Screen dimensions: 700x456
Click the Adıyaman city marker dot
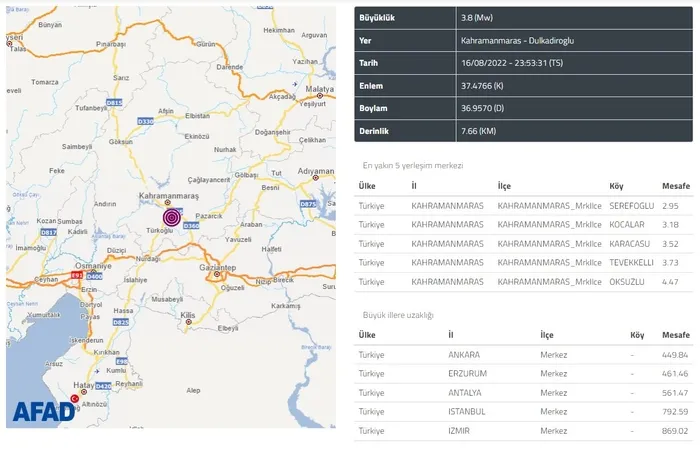[316, 178]
